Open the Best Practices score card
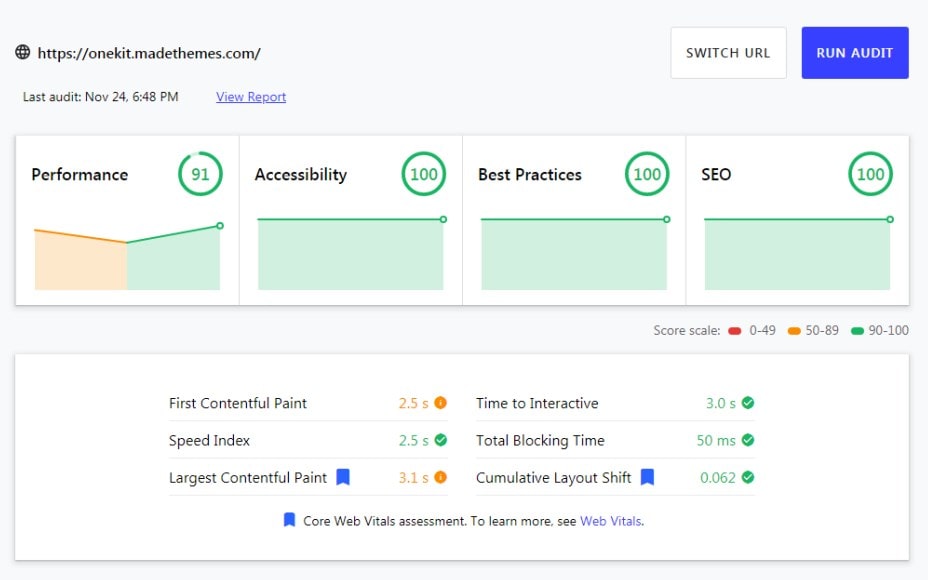 click(x=574, y=220)
